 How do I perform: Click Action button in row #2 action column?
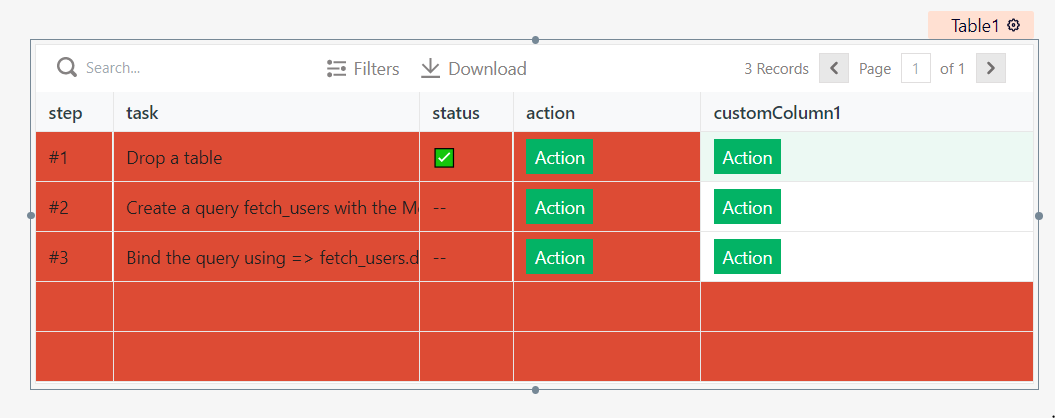(559, 208)
